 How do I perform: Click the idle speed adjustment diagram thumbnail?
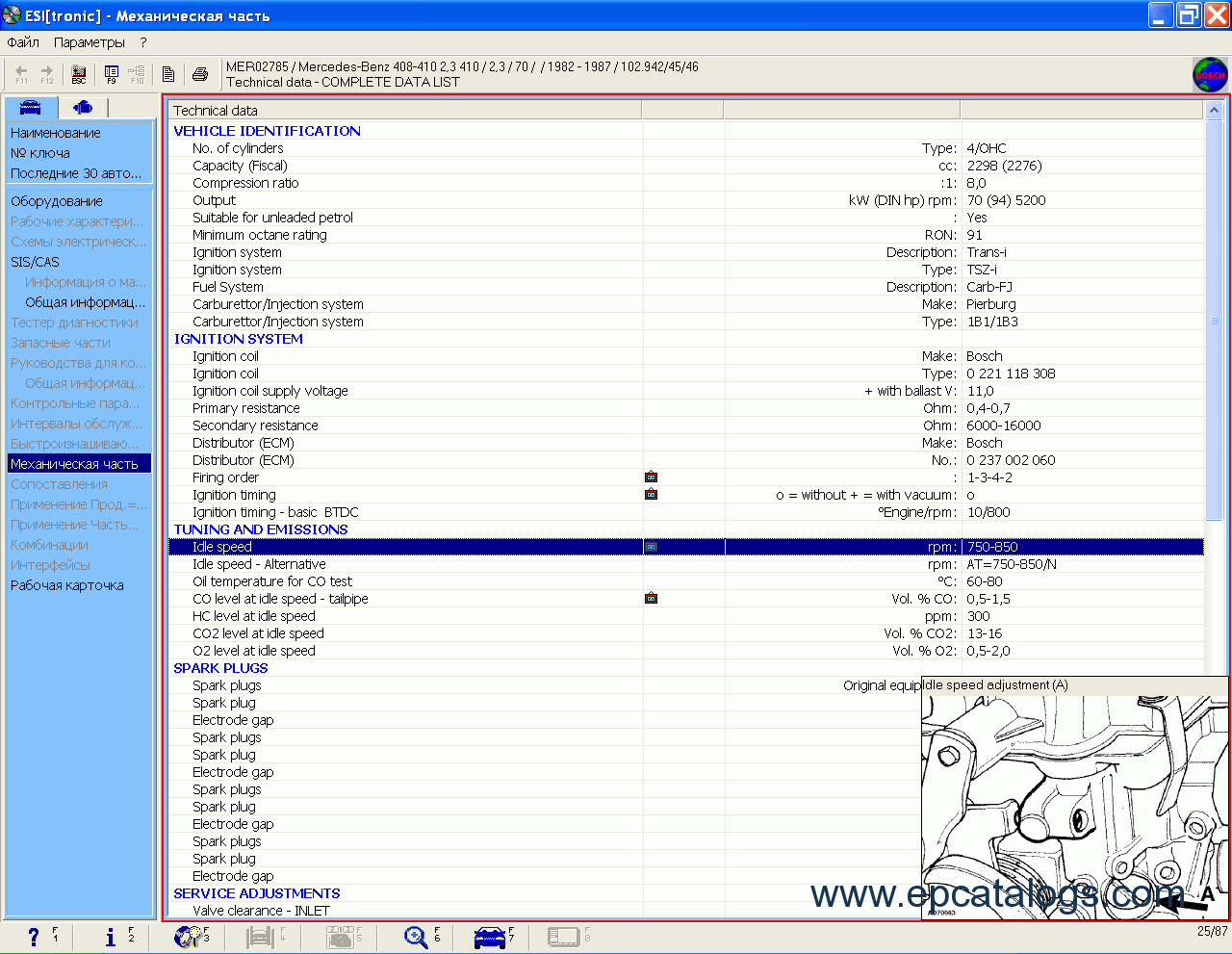1073,804
